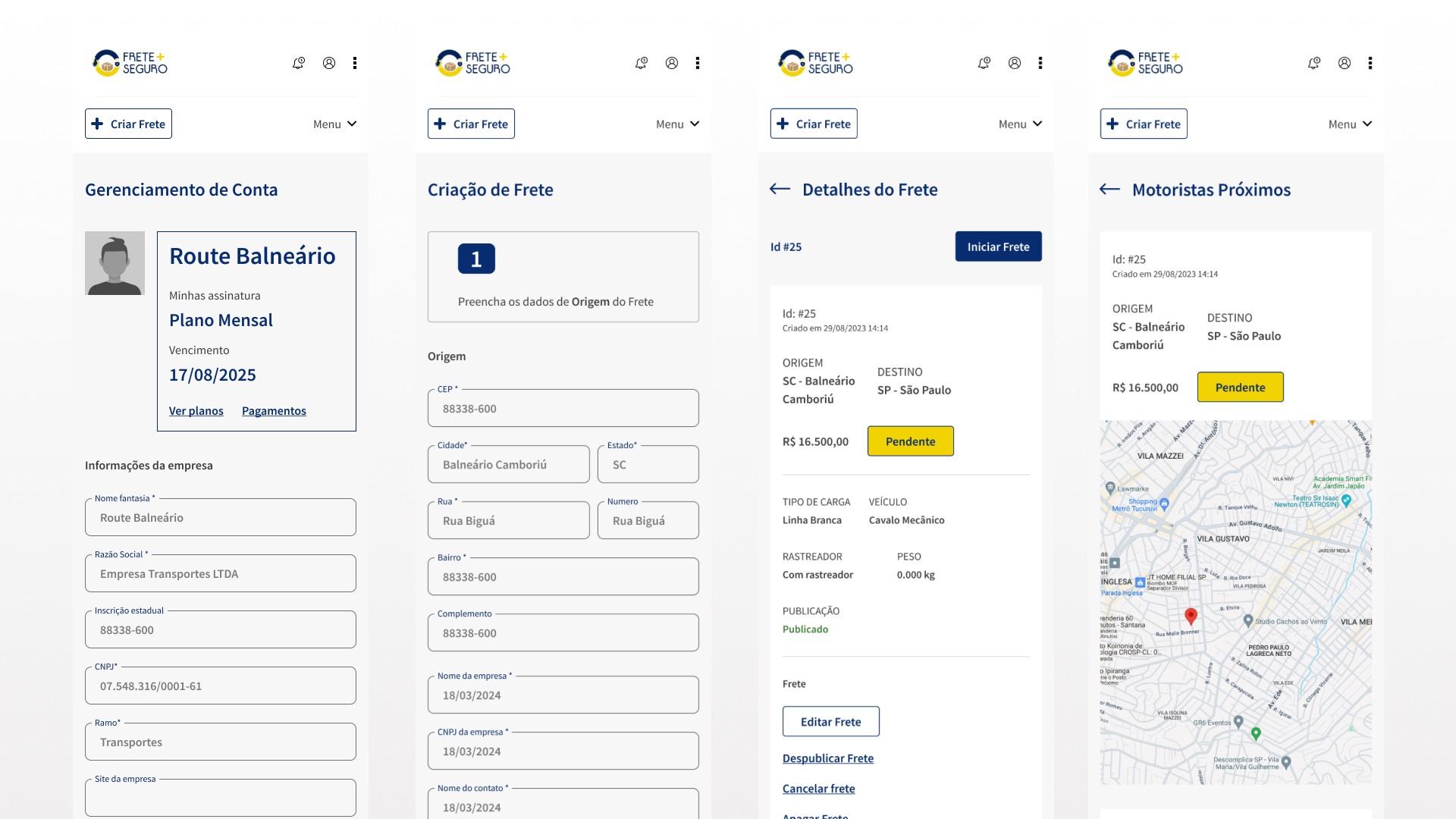Click the CEP input field

(x=563, y=409)
